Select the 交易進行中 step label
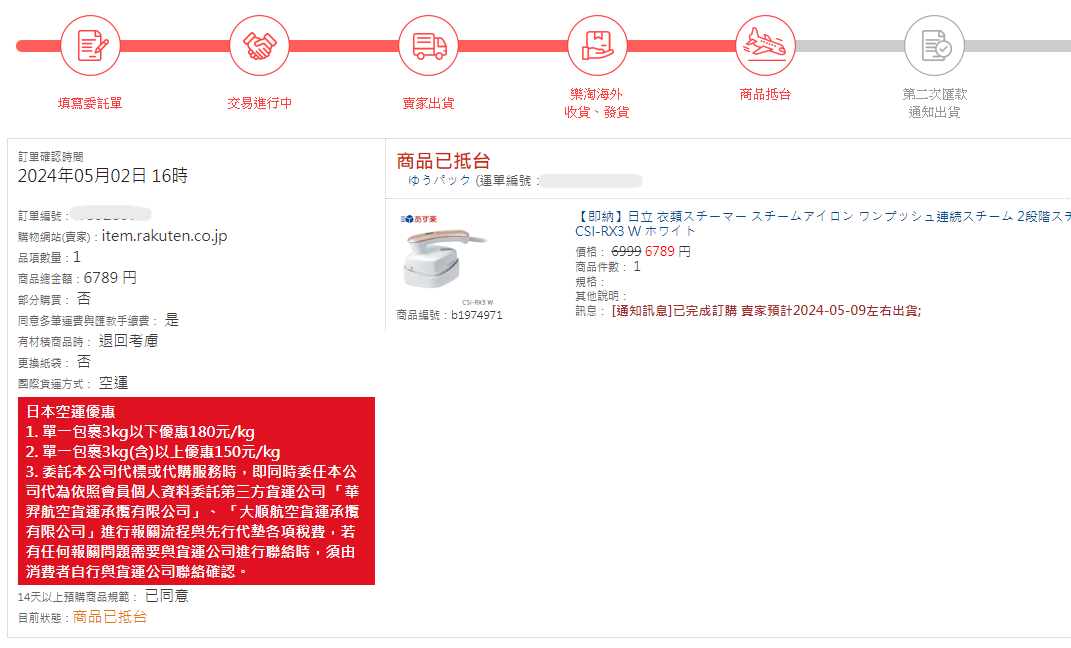The height and width of the screenshot is (648, 1071). (x=260, y=103)
